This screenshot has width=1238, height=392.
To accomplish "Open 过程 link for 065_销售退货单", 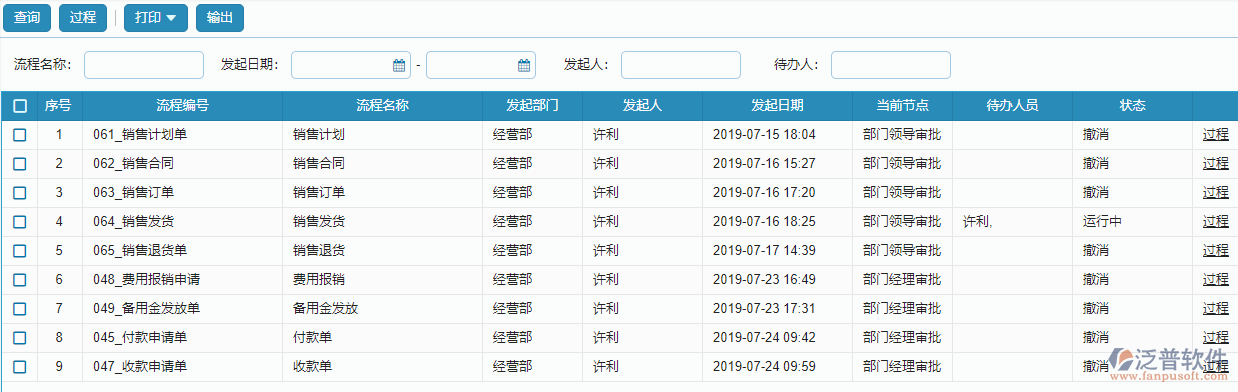I will click(1216, 251).
